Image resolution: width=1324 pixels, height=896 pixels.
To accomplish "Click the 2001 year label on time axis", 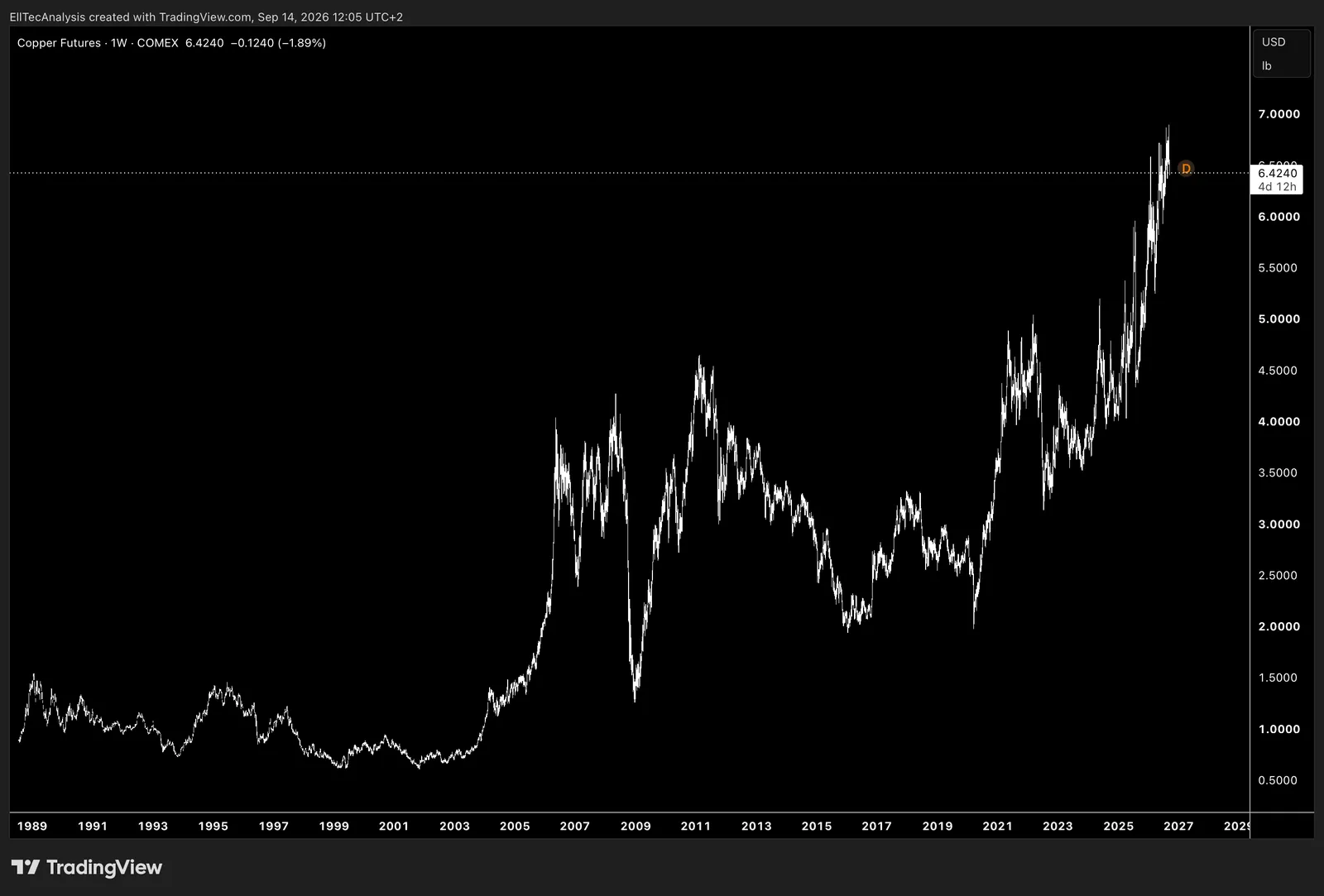I will pyautogui.click(x=394, y=826).
